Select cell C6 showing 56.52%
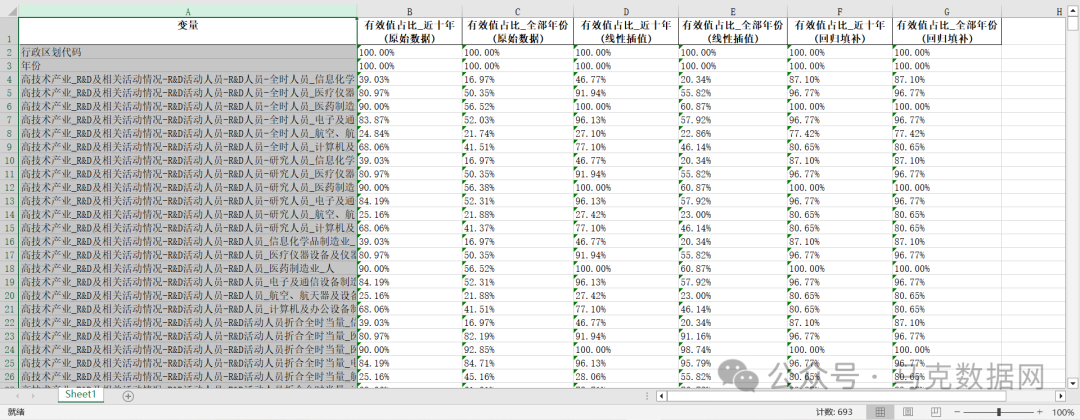Screen dimensions: 1080x420 point(517,107)
